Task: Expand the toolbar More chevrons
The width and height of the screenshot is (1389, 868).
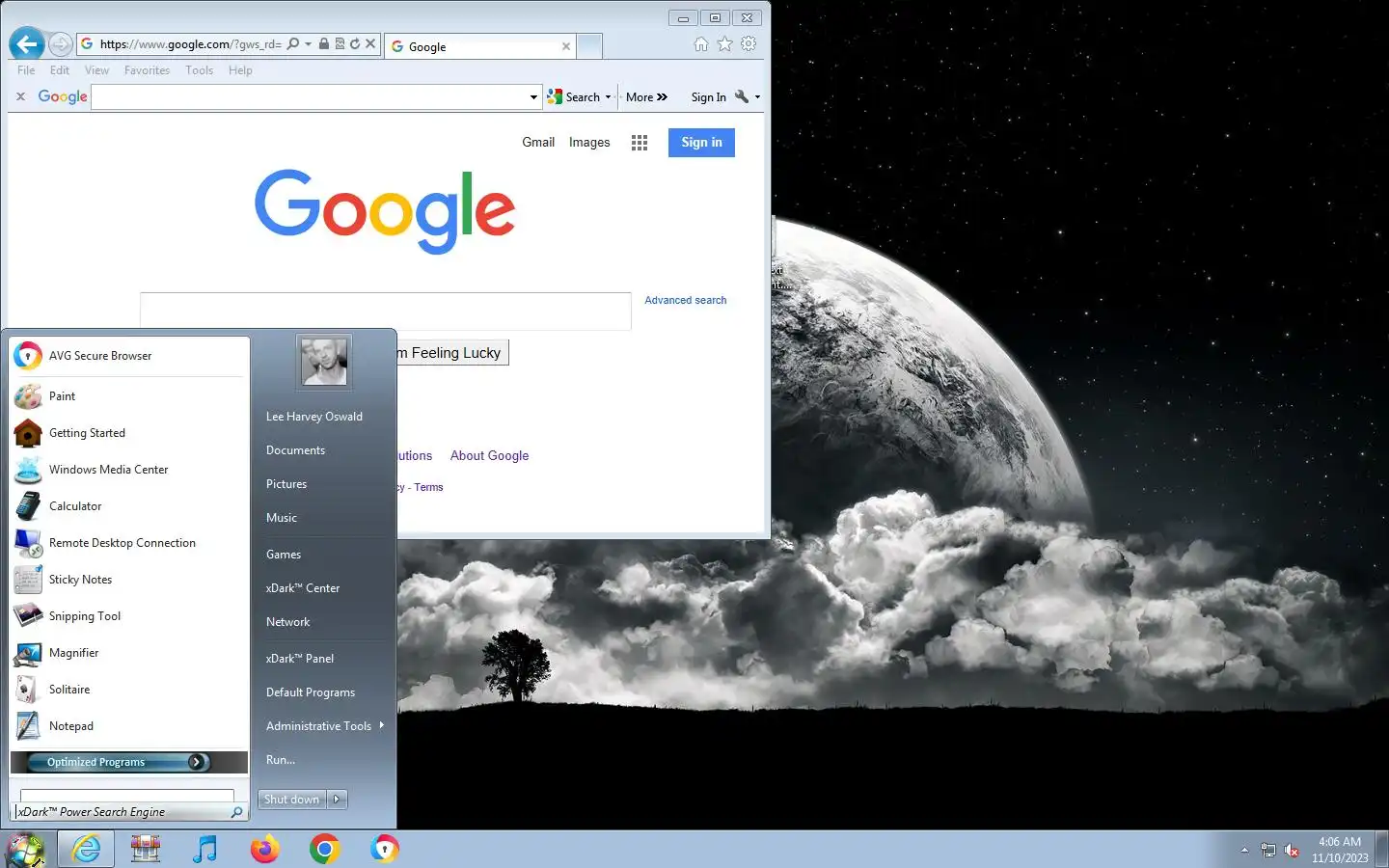Action: tap(662, 97)
